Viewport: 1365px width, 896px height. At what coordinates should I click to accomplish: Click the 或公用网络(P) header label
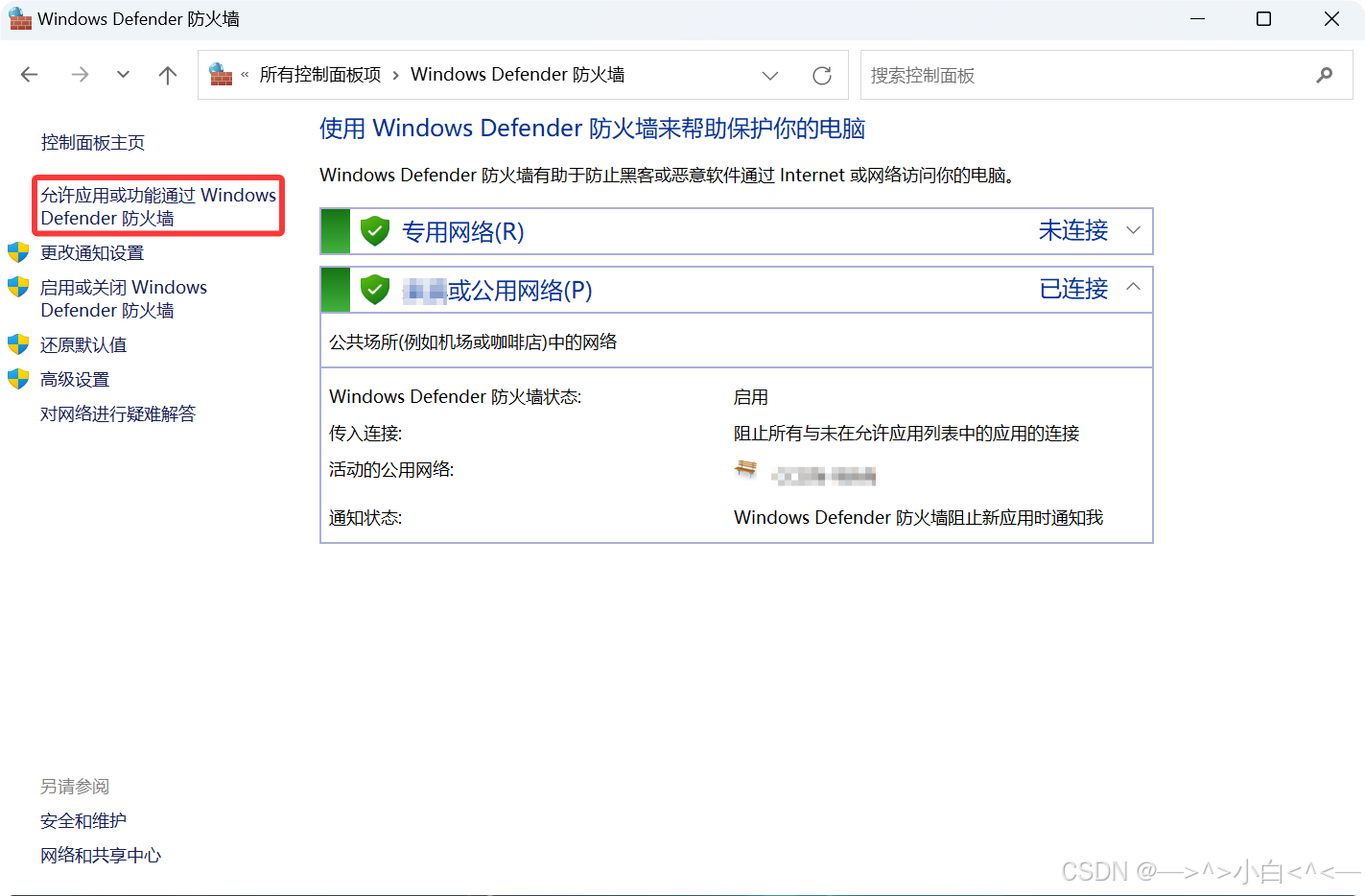click(520, 291)
